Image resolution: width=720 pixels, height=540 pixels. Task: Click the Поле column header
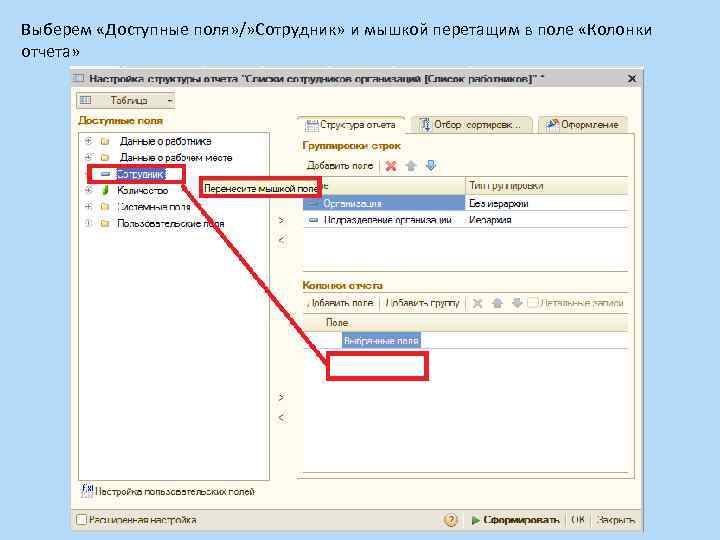point(465,323)
